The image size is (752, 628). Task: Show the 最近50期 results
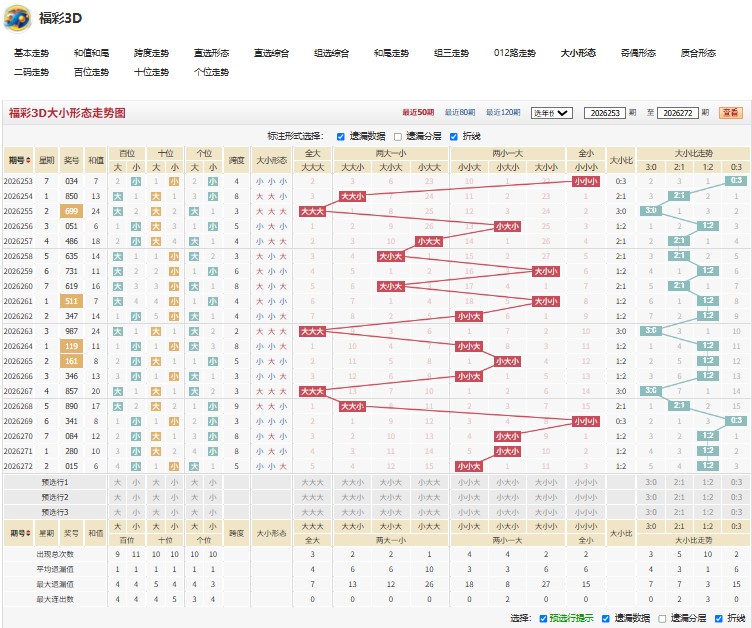418,112
